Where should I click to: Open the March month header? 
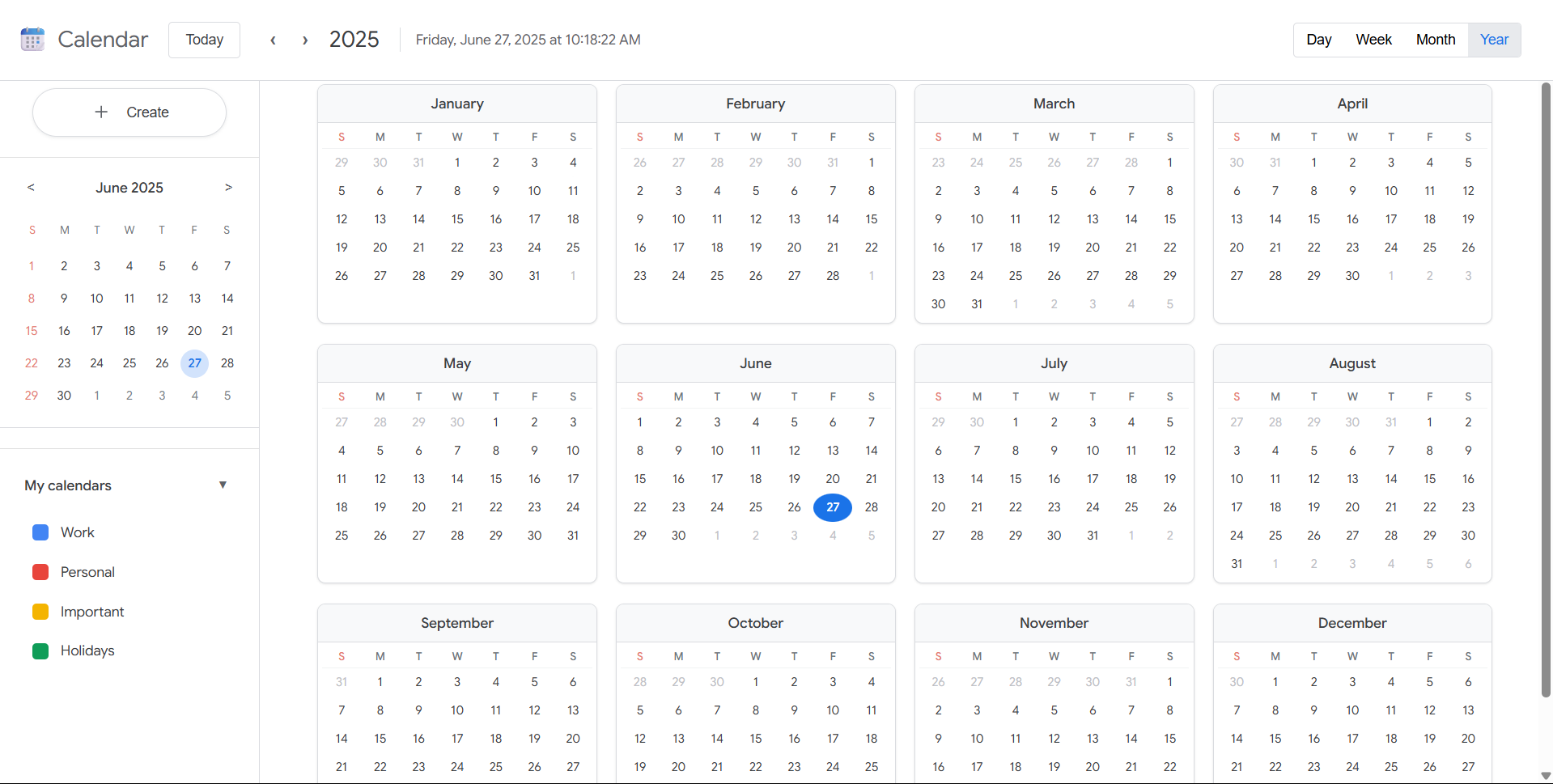pyautogui.click(x=1054, y=104)
